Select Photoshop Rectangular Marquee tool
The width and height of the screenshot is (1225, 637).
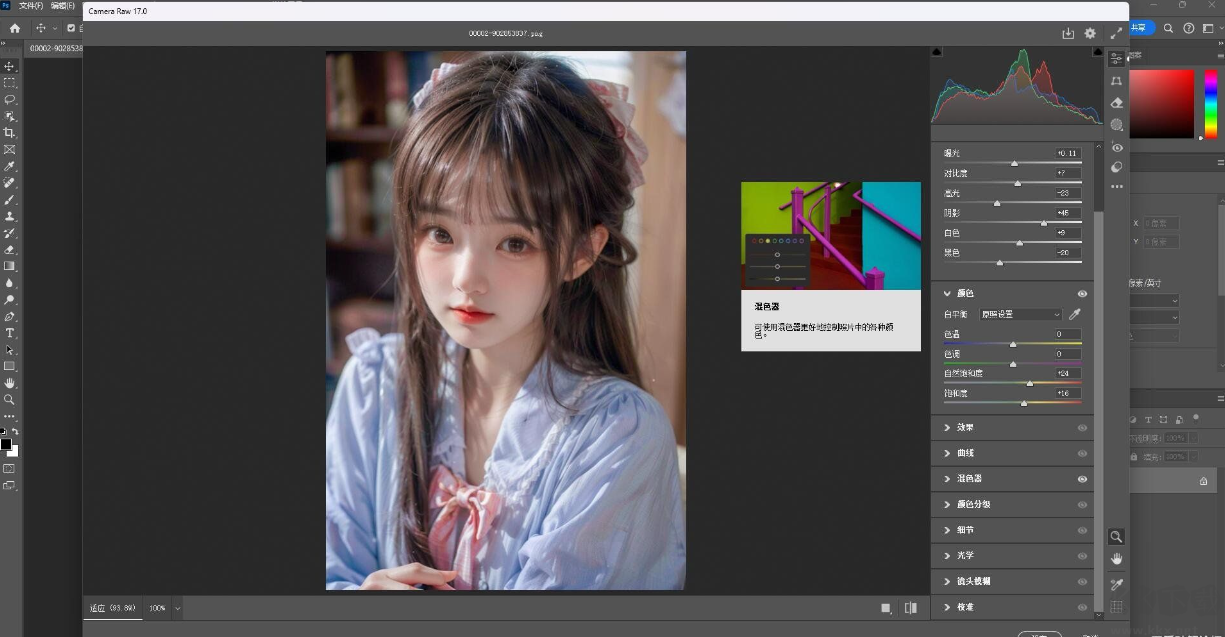tap(9, 83)
